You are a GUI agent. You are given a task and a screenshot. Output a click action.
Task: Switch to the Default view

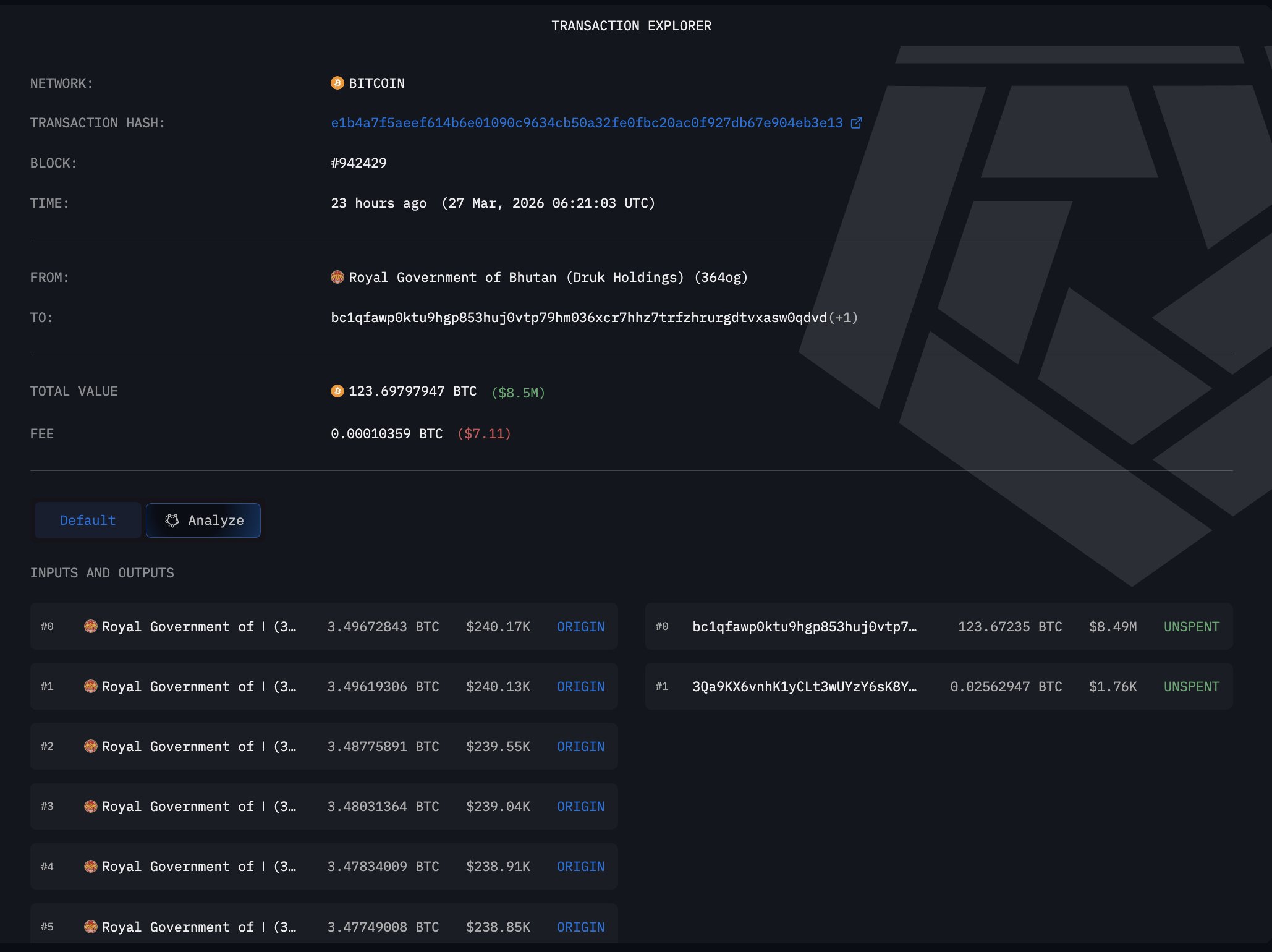tap(87, 520)
